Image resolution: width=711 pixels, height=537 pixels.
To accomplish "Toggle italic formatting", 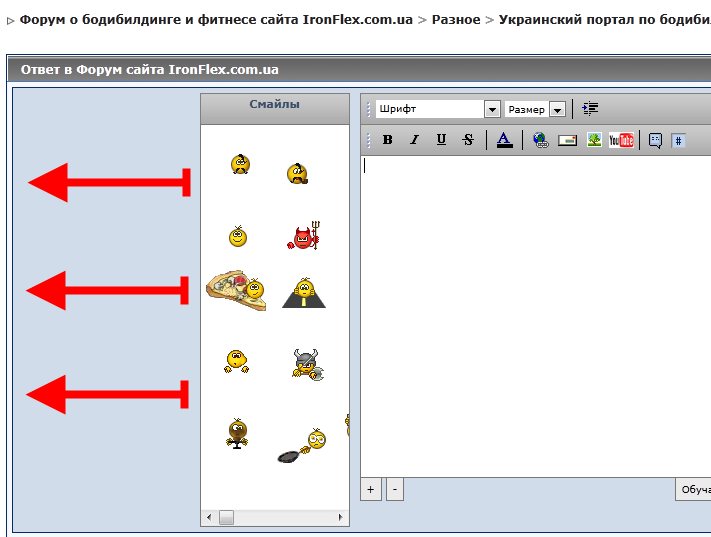I will pos(414,140).
